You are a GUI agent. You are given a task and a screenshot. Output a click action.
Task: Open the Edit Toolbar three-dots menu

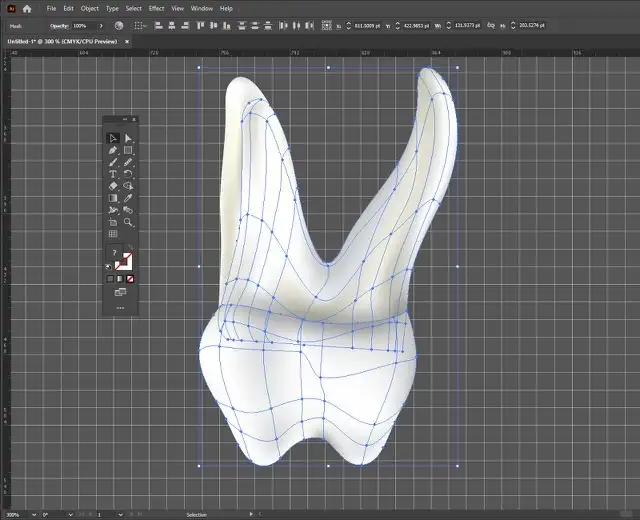coord(120,308)
